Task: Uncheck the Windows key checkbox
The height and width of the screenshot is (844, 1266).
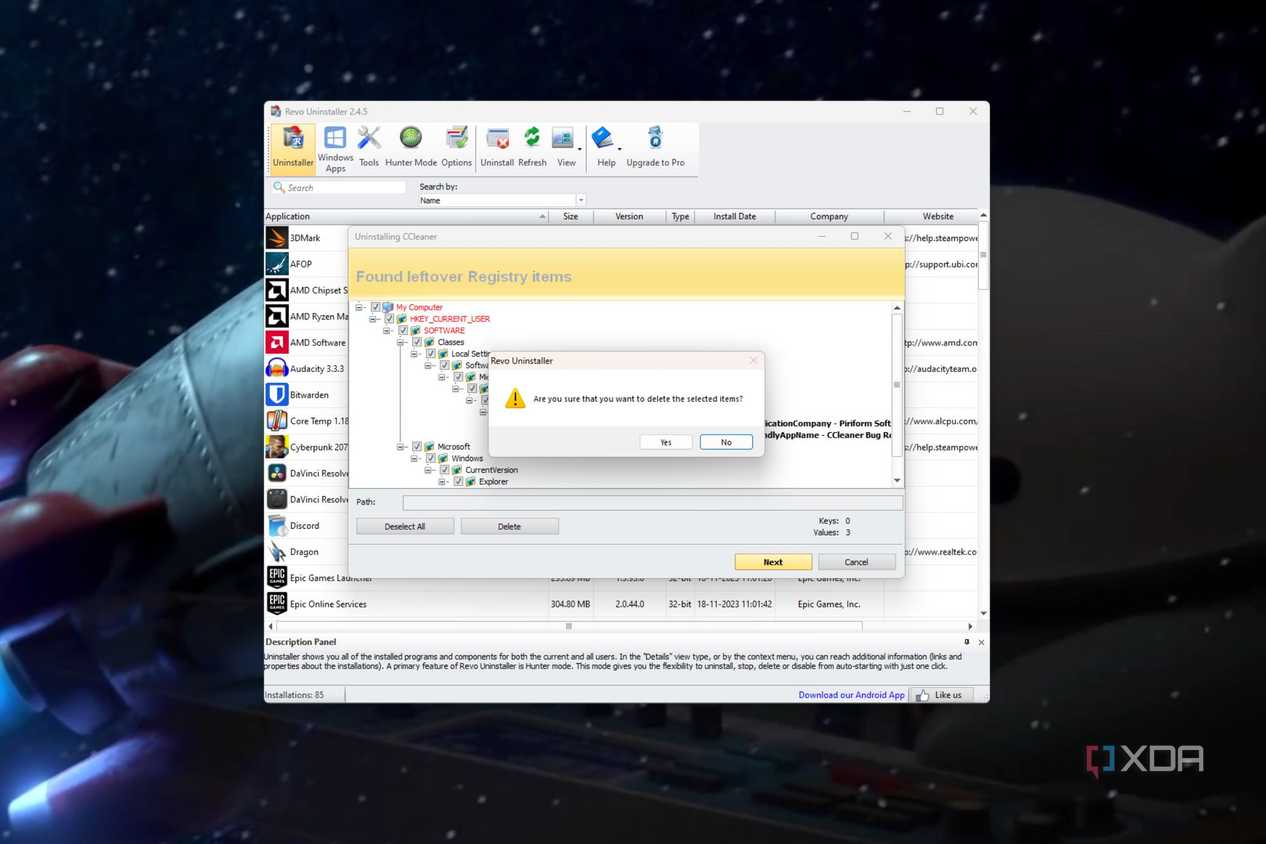Action: pos(432,459)
